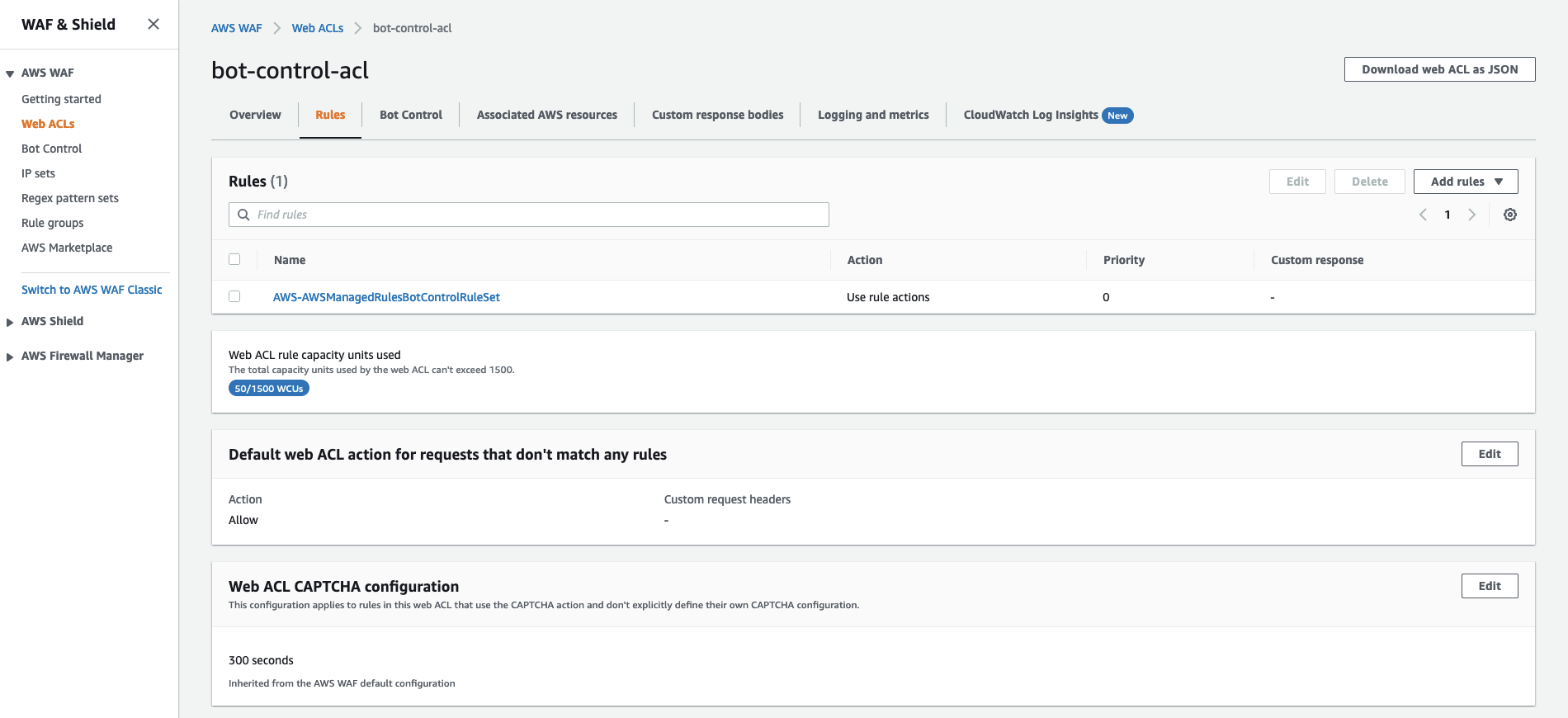Open the AWS-AWSManagedRulesBotControlRuleSet rule link
1568x718 pixels.
(386, 297)
